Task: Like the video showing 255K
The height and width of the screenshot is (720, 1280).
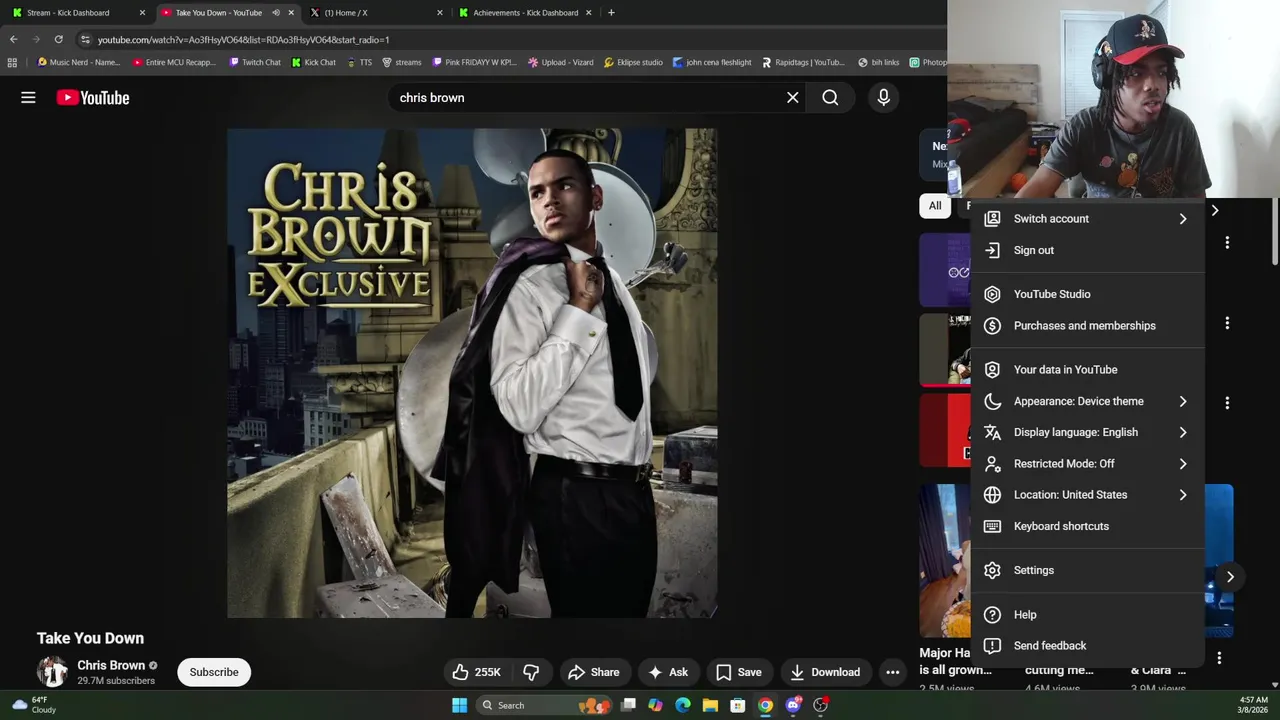Action: pyautogui.click(x=476, y=672)
